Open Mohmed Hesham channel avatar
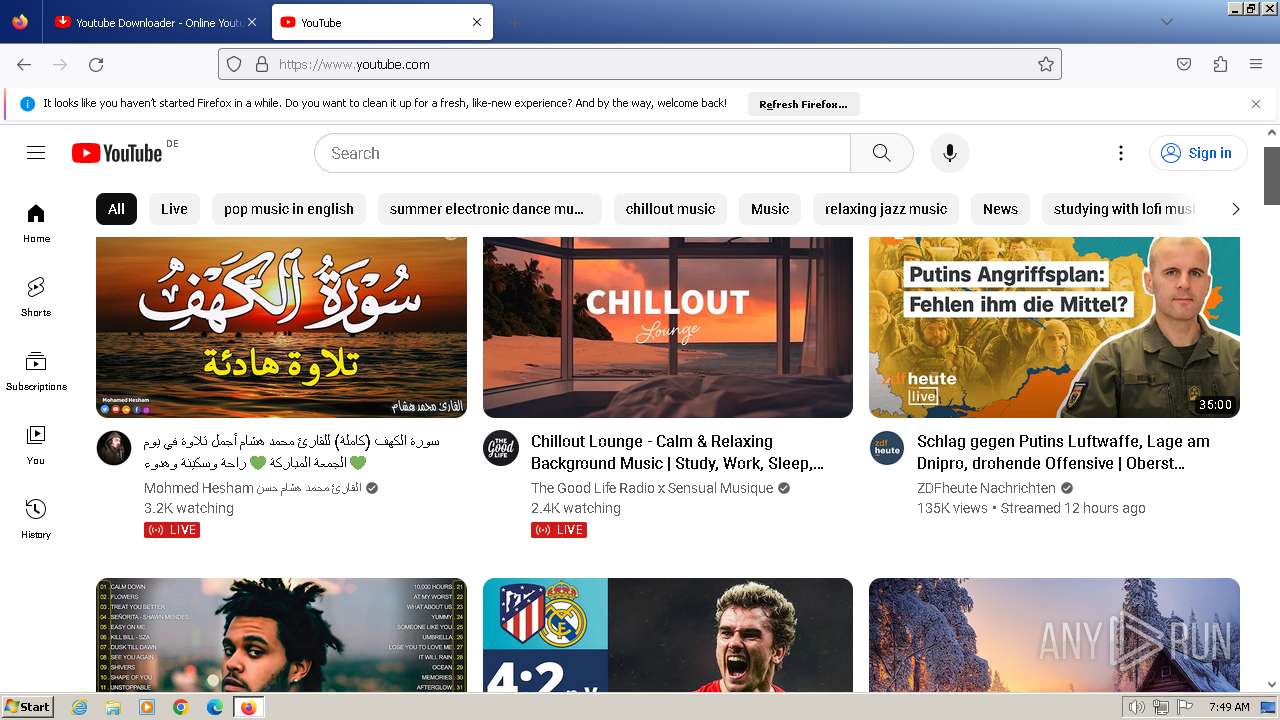The height and width of the screenshot is (720, 1280). pos(114,448)
